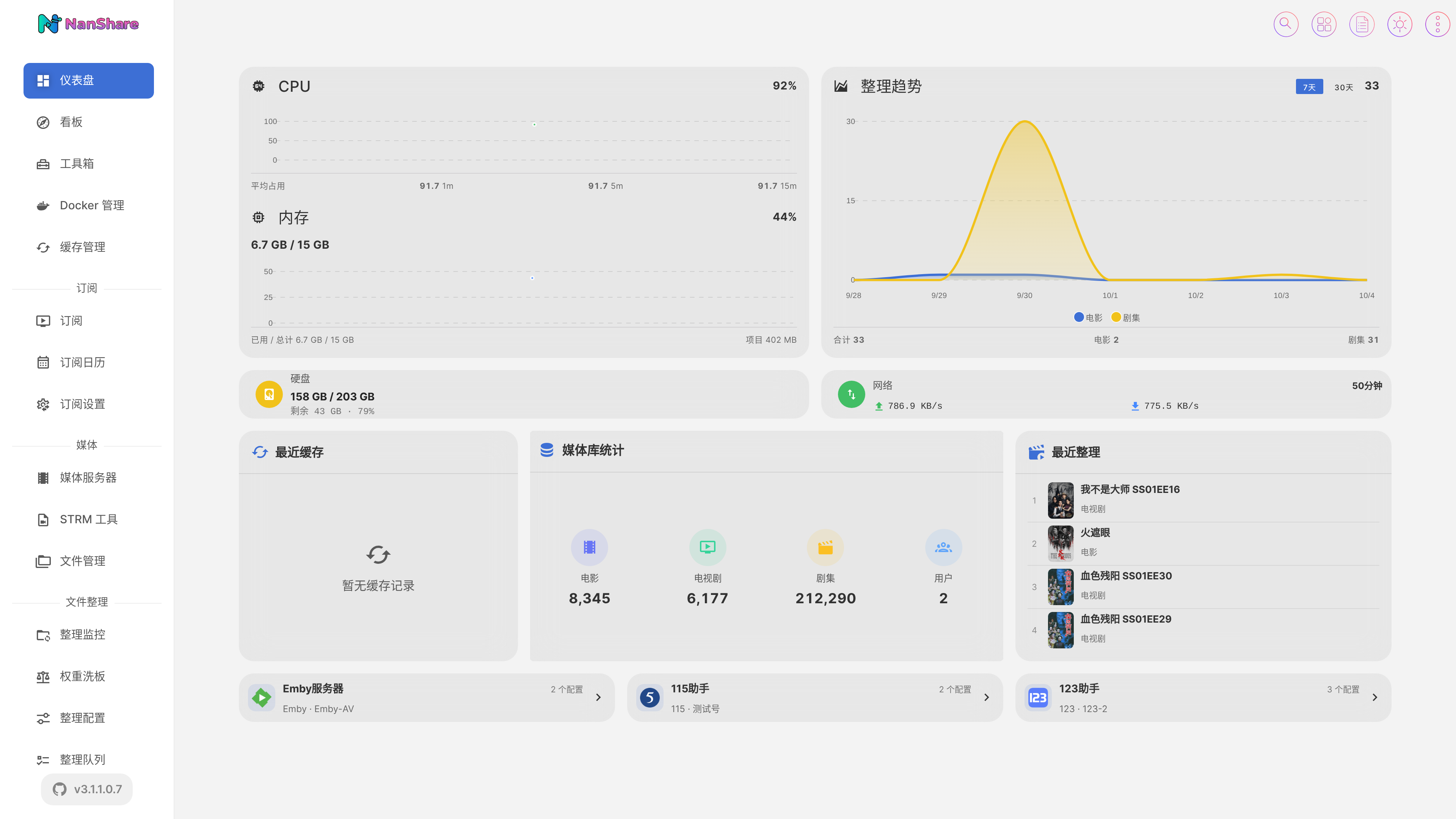Open STRM 工具 in sidebar
This screenshot has width=1456, height=819.
coord(89,519)
